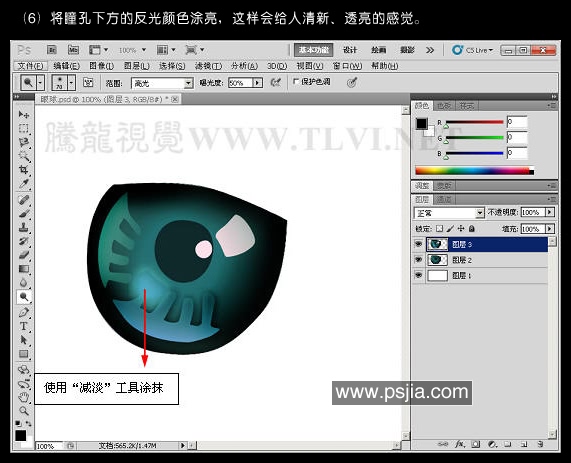Select the Hand tool

(24, 397)
